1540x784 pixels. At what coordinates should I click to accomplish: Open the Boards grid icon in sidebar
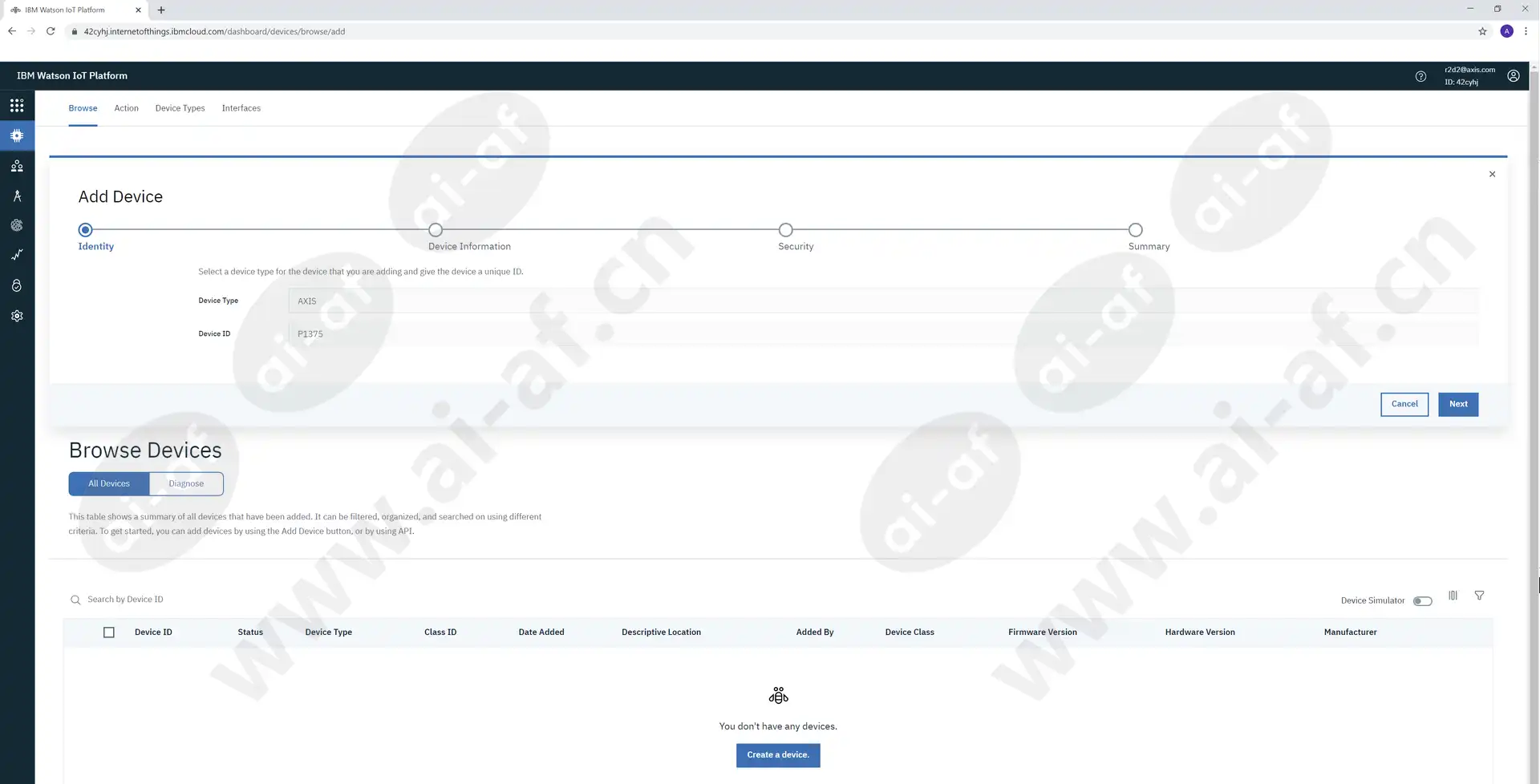tap(17, 106)
